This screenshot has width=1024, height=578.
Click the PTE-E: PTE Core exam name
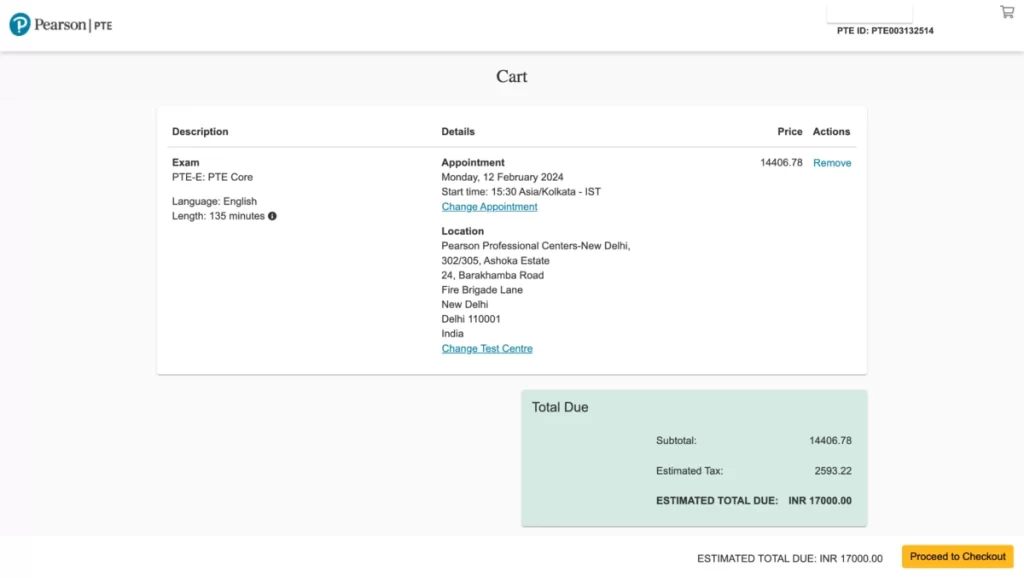[212, 177]
